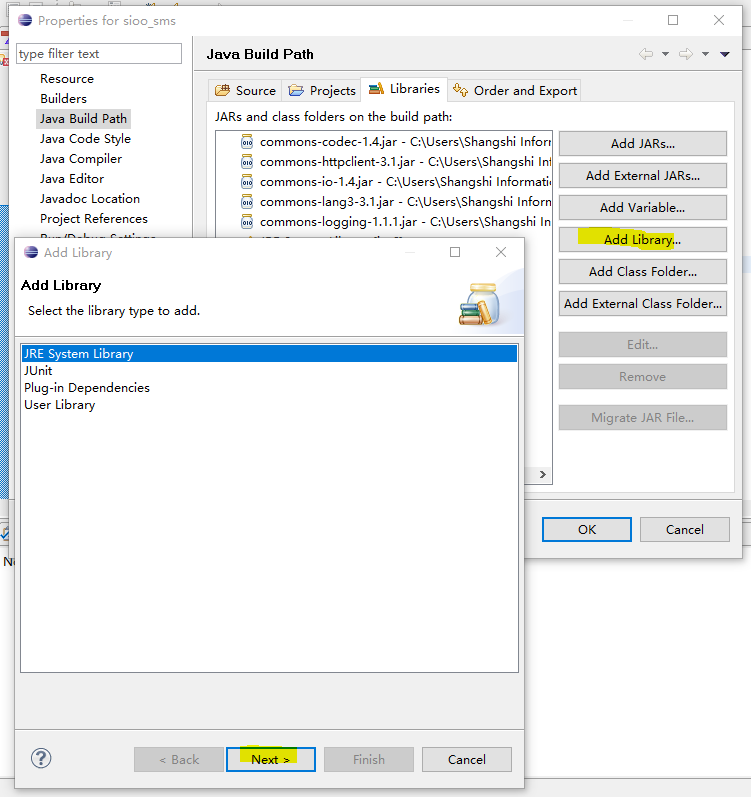Image resolution: width=751 pixels, height=797 pixels.
Task: Open Java Compiler page
Action: coord(81,159)
